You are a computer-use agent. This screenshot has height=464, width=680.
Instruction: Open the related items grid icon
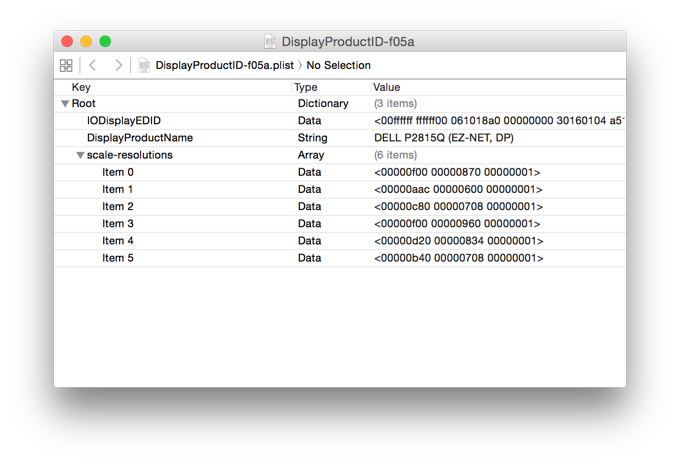pyautogui.click(x=66, y=65)
